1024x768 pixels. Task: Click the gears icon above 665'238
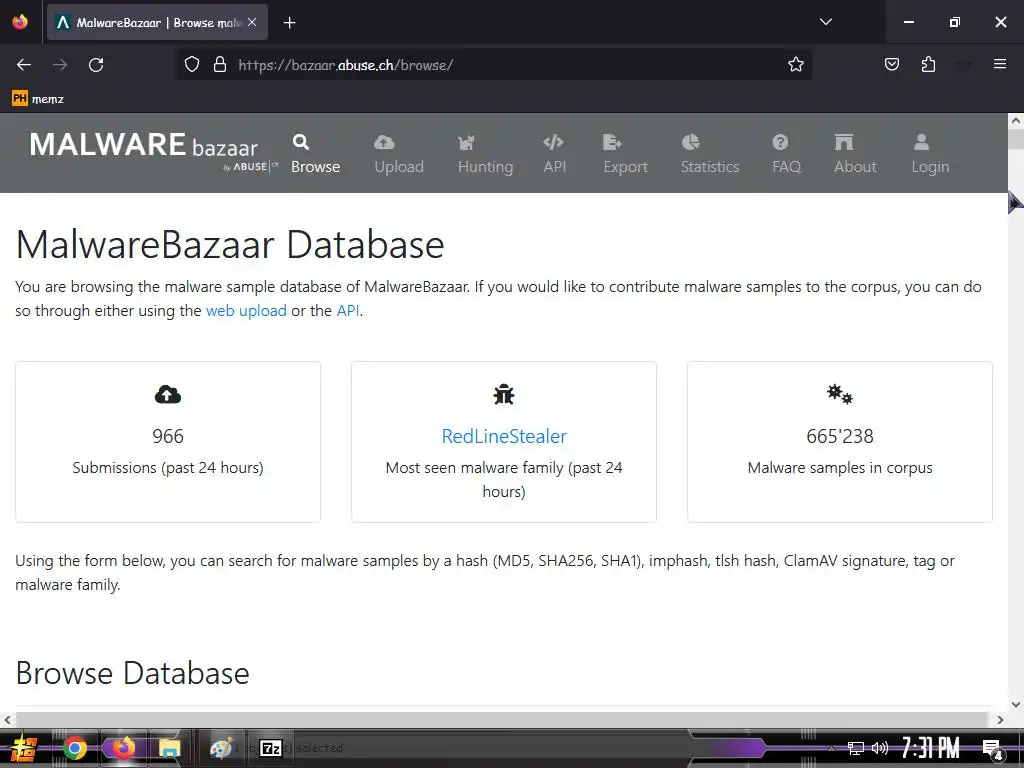click(840, 394)
